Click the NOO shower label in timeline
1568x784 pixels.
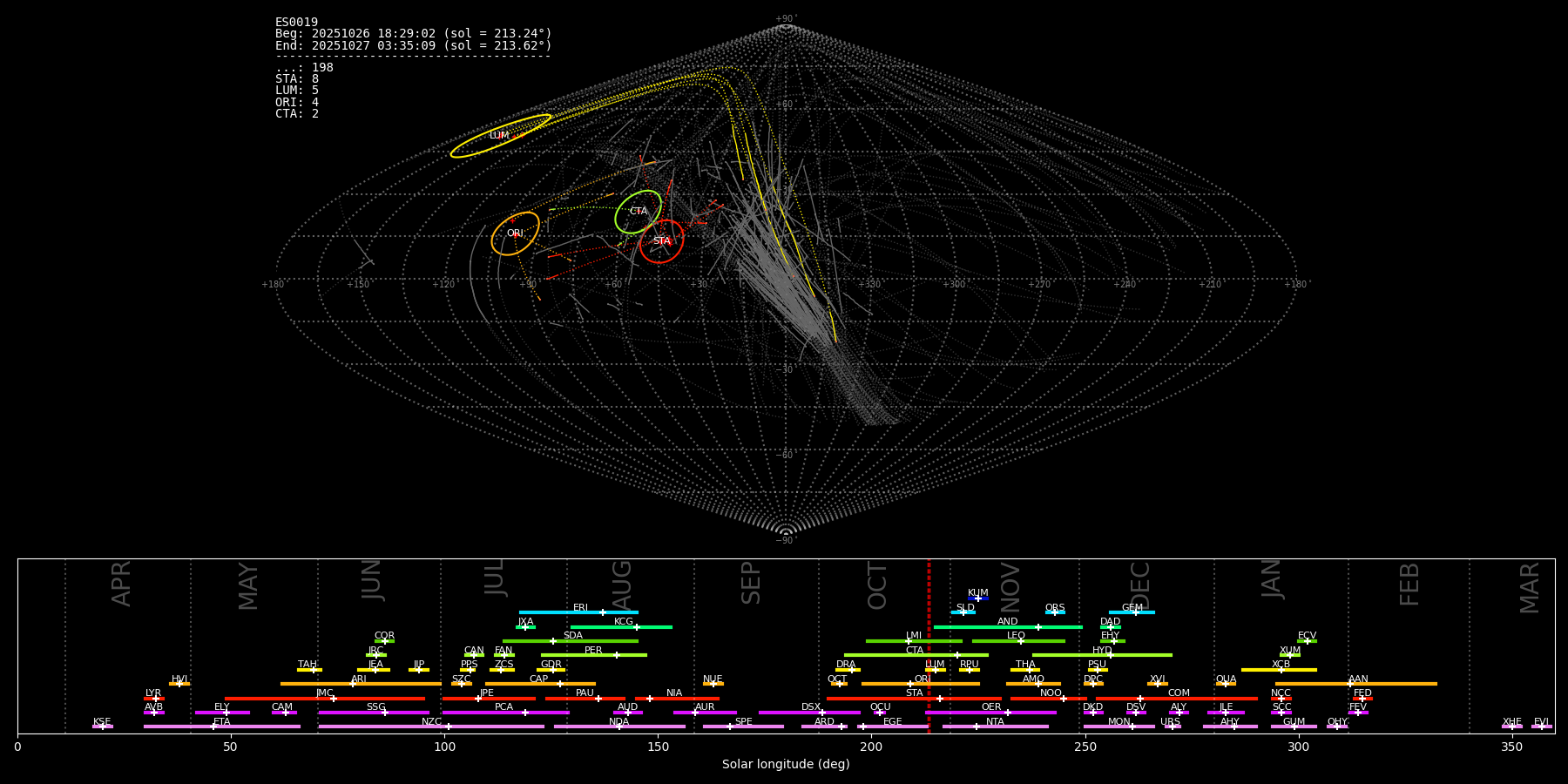pos(1051,693)
